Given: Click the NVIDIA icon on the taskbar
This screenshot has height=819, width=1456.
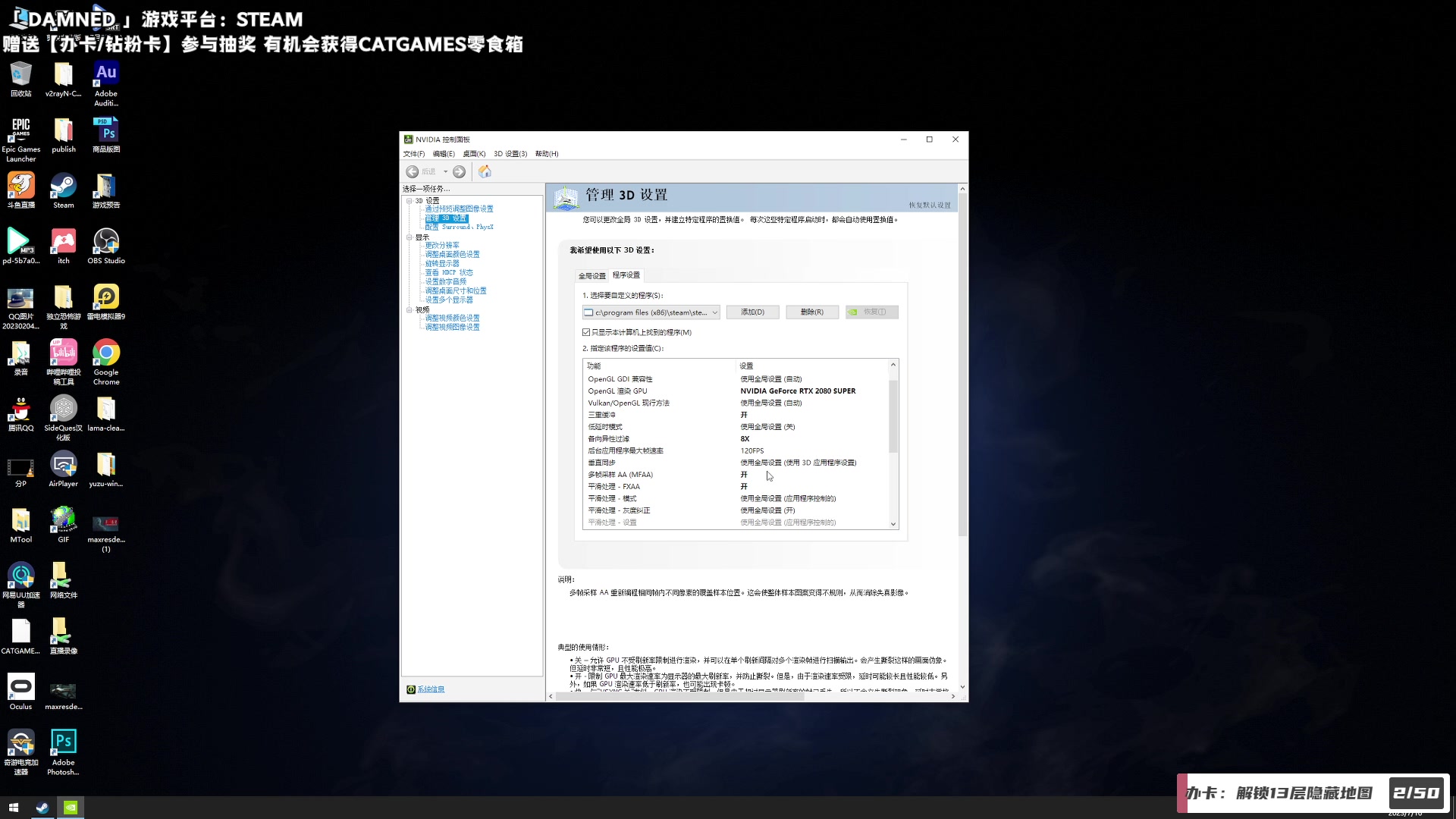Looking at the screenshot, I should coord(71,808).
